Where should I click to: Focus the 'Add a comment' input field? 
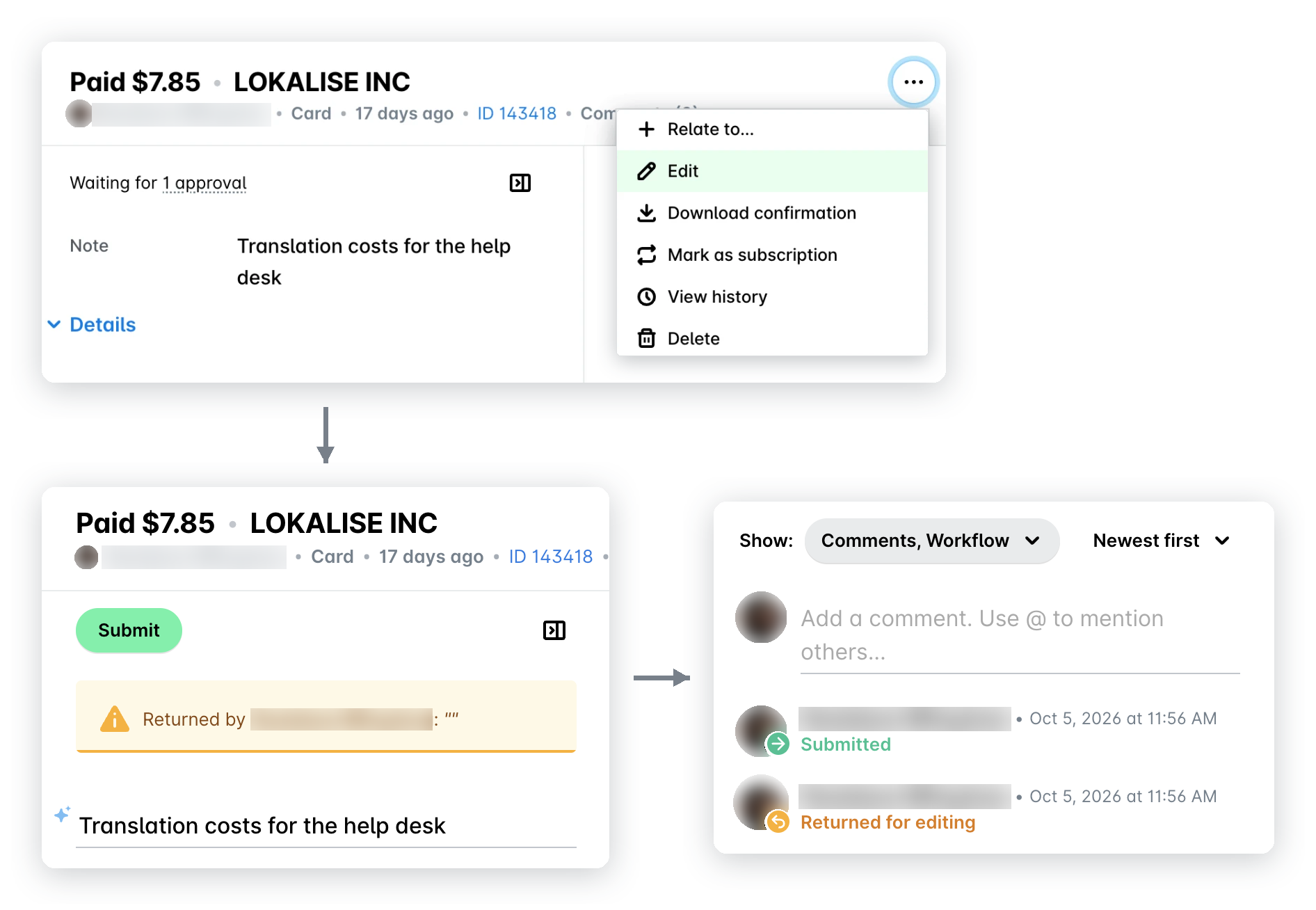(x=1020, y=635)
